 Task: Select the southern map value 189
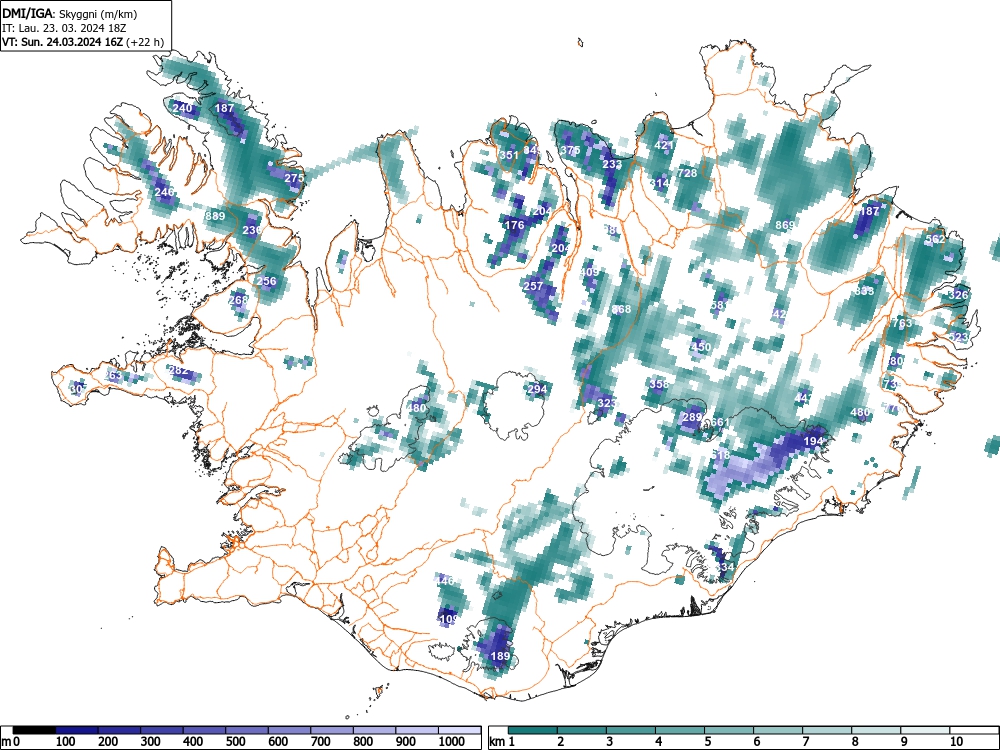coord(500,656)
